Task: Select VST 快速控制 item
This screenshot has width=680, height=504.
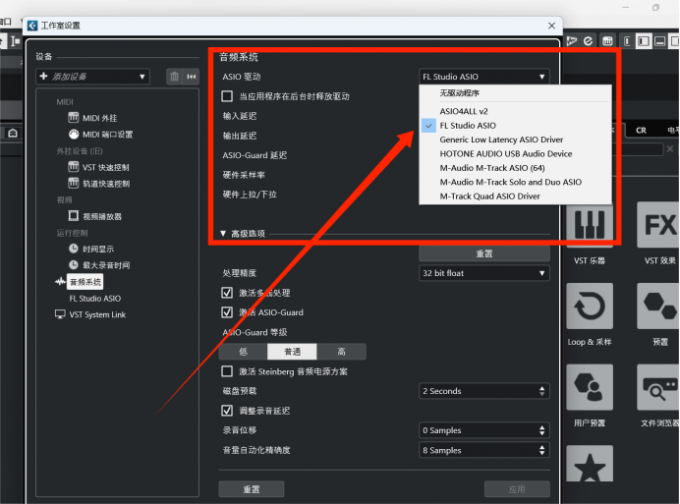Action: 106,167
